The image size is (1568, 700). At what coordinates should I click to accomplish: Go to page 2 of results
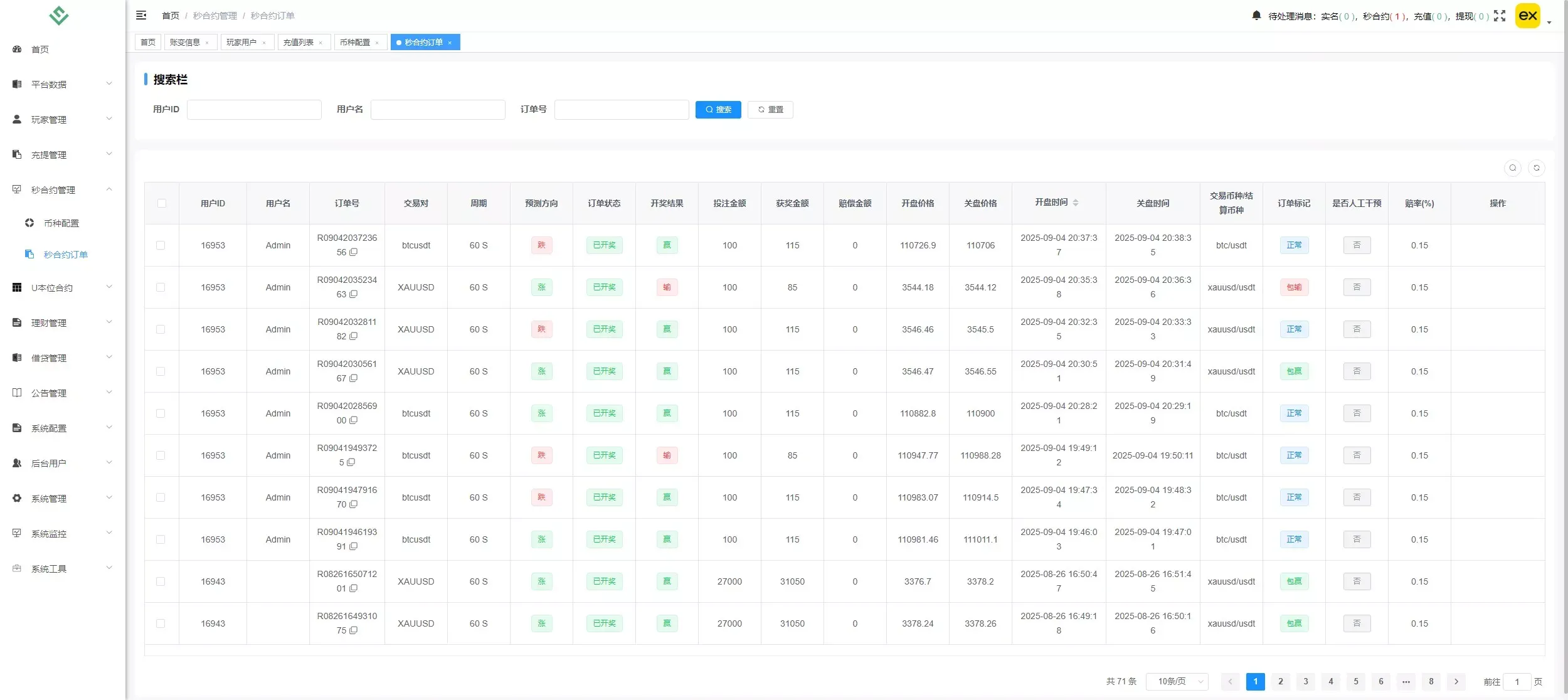pyautogui.click(x=1281, y=681)
